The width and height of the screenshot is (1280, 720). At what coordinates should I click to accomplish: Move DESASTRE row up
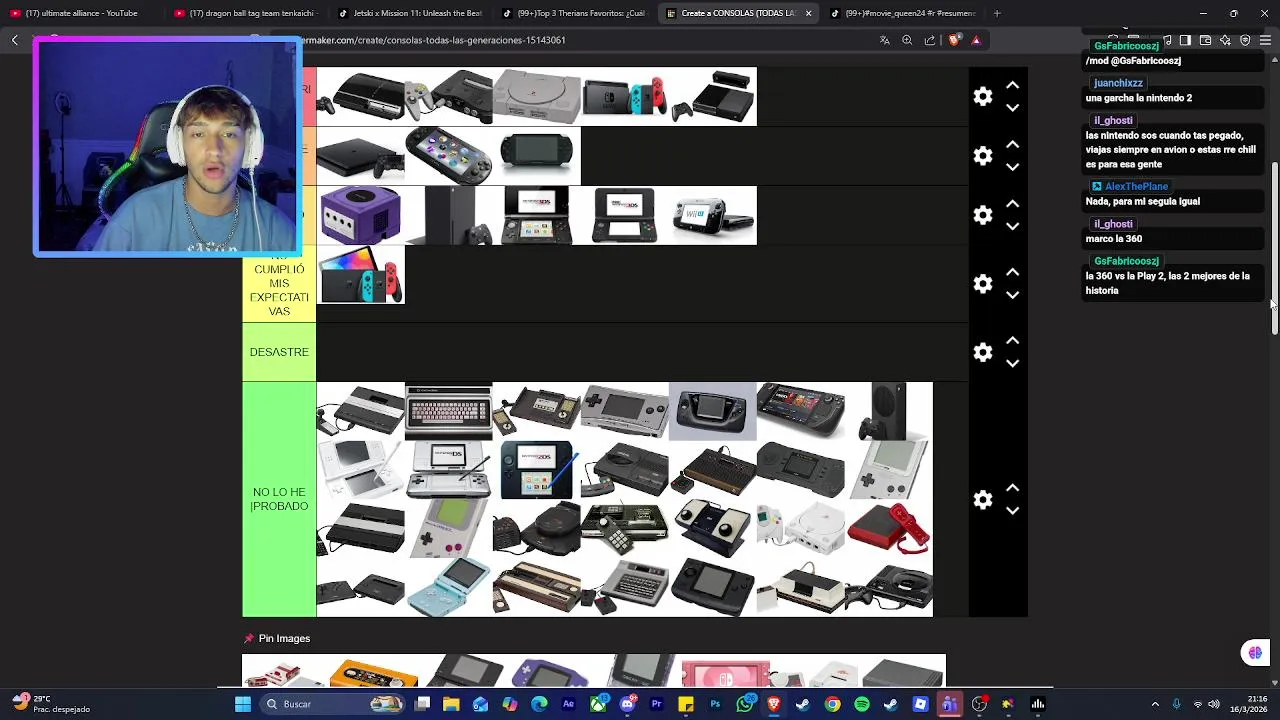(x=1012, y=340)
